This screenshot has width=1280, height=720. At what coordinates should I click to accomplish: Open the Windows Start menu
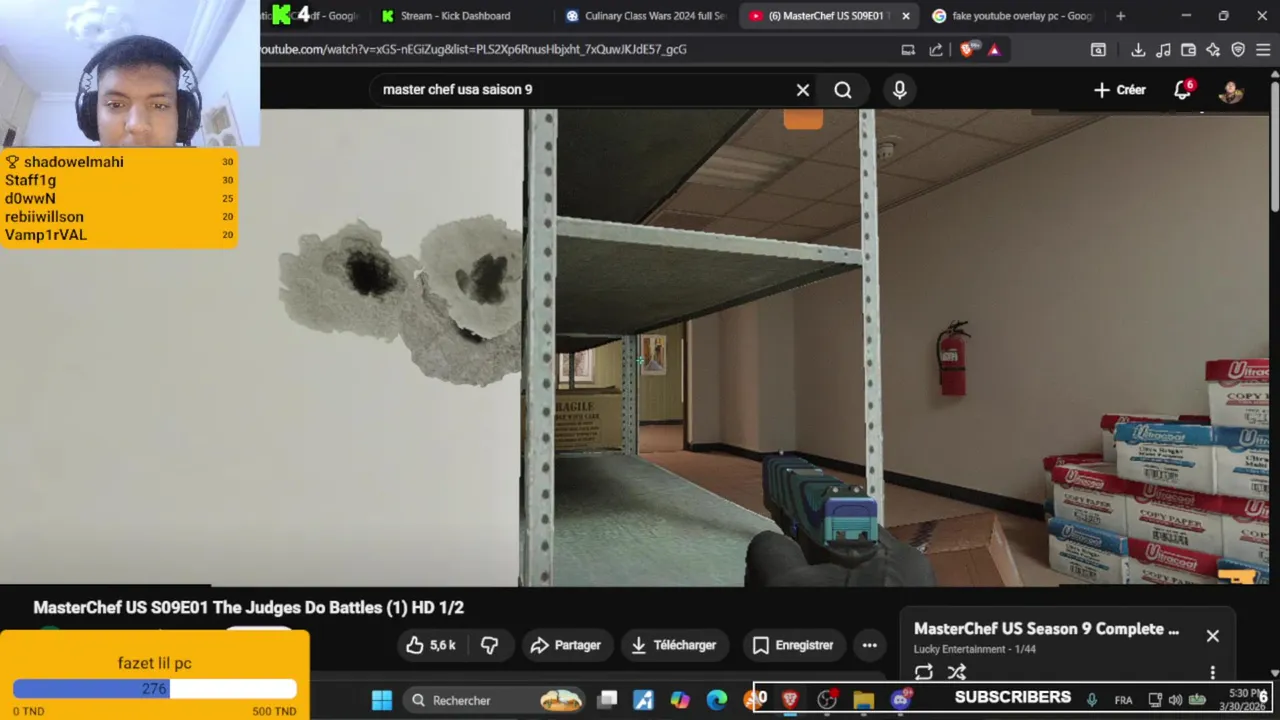pyautogui.click(x=382, y=700)
